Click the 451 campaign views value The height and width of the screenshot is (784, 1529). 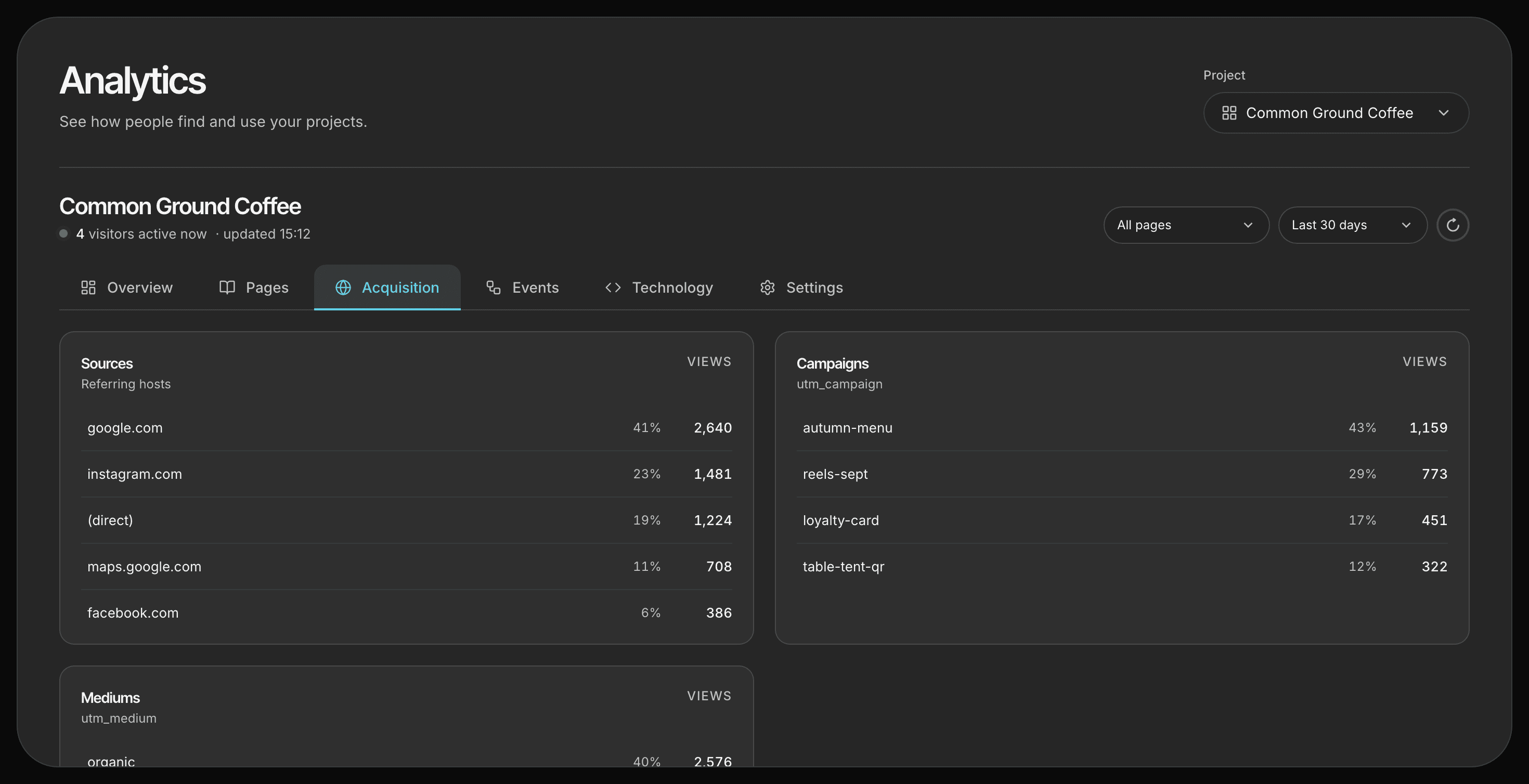tap(1435, 520)
